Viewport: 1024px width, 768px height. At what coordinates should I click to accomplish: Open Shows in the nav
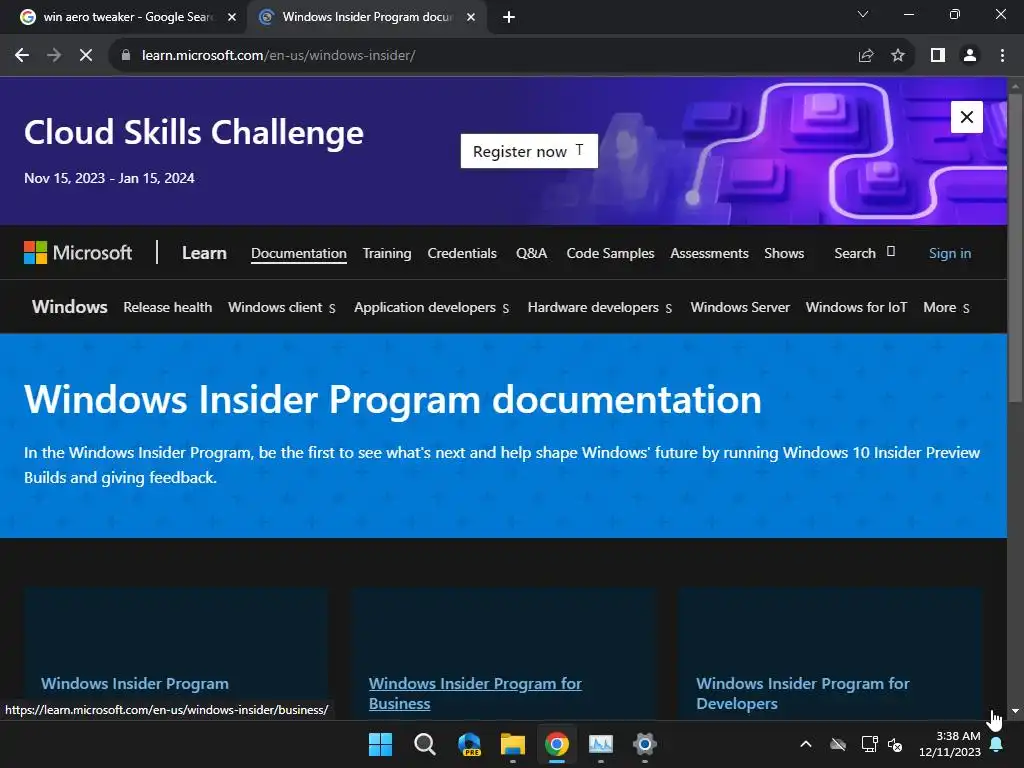(x=784, y=253)
